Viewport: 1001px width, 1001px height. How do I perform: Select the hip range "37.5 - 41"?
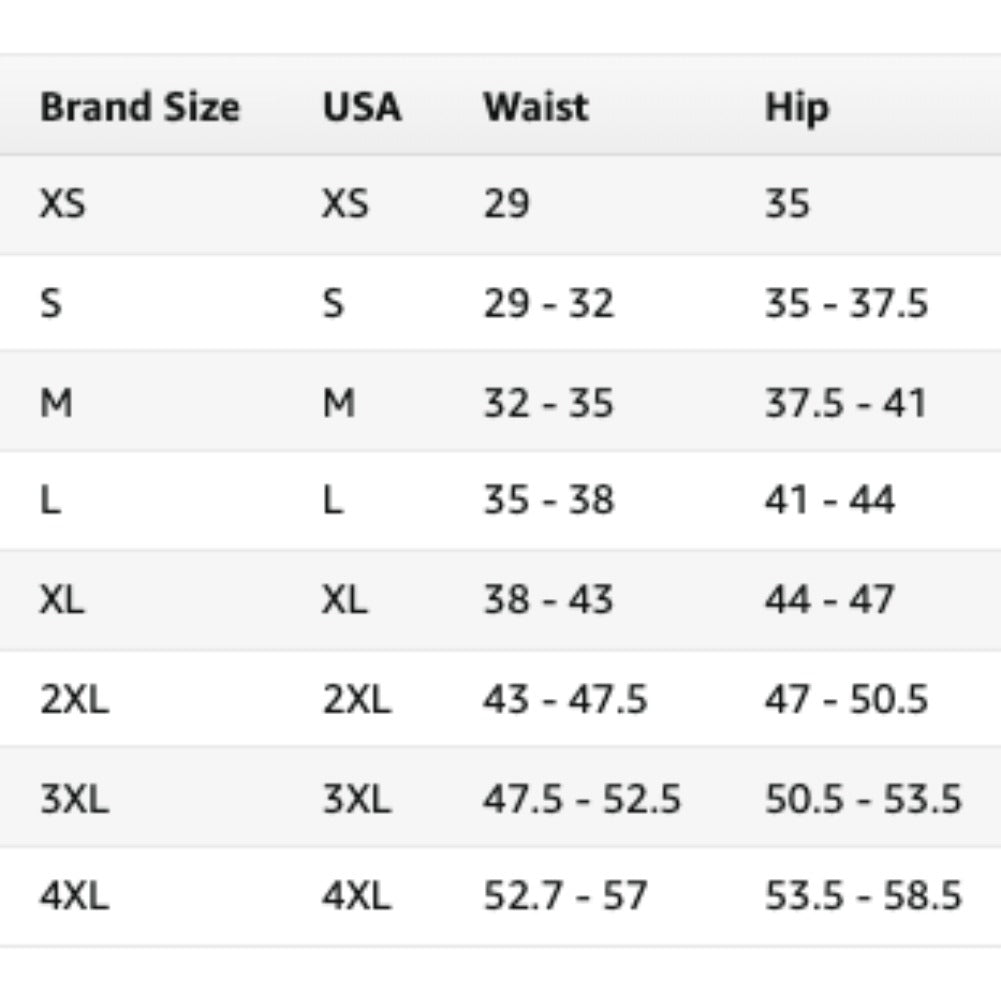846,403
